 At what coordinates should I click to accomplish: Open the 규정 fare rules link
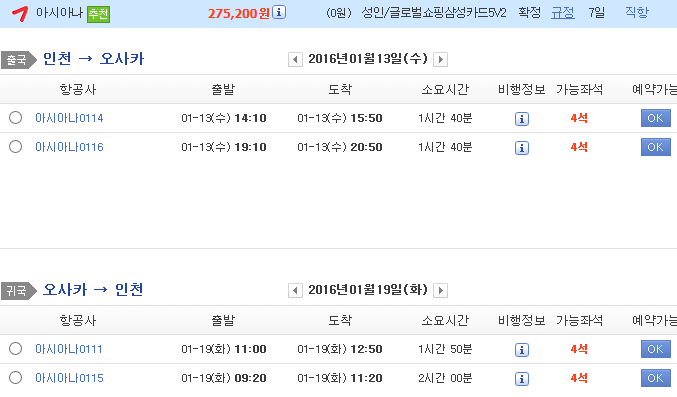click(x=563, y=13)
